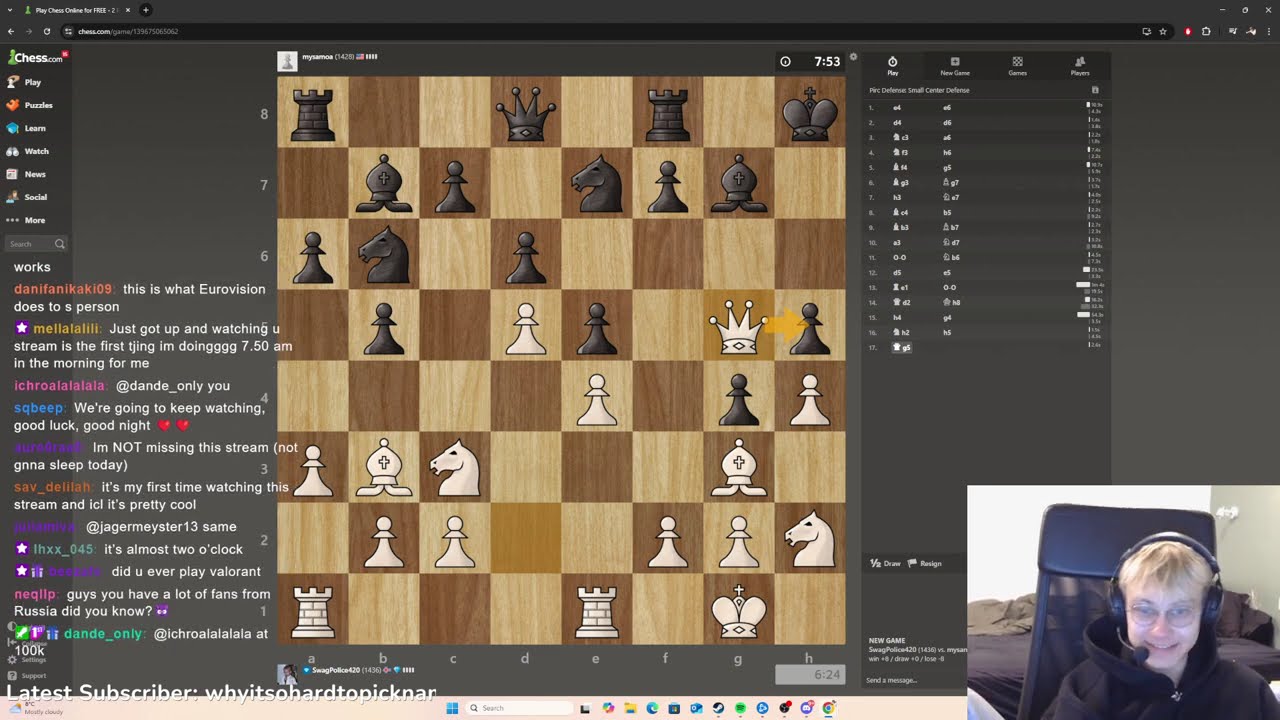This screenshot has height=720, width=1280.
Task: Select the black king on h8
Action: 810,113
